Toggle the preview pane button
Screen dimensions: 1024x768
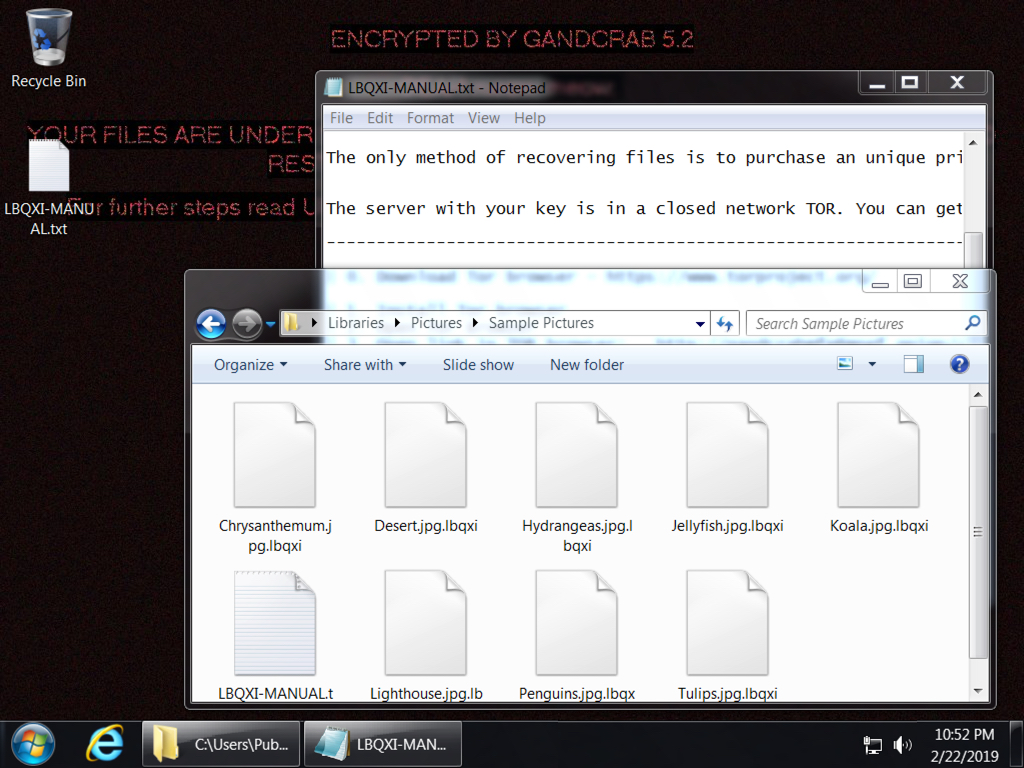[x=913, y=364]
